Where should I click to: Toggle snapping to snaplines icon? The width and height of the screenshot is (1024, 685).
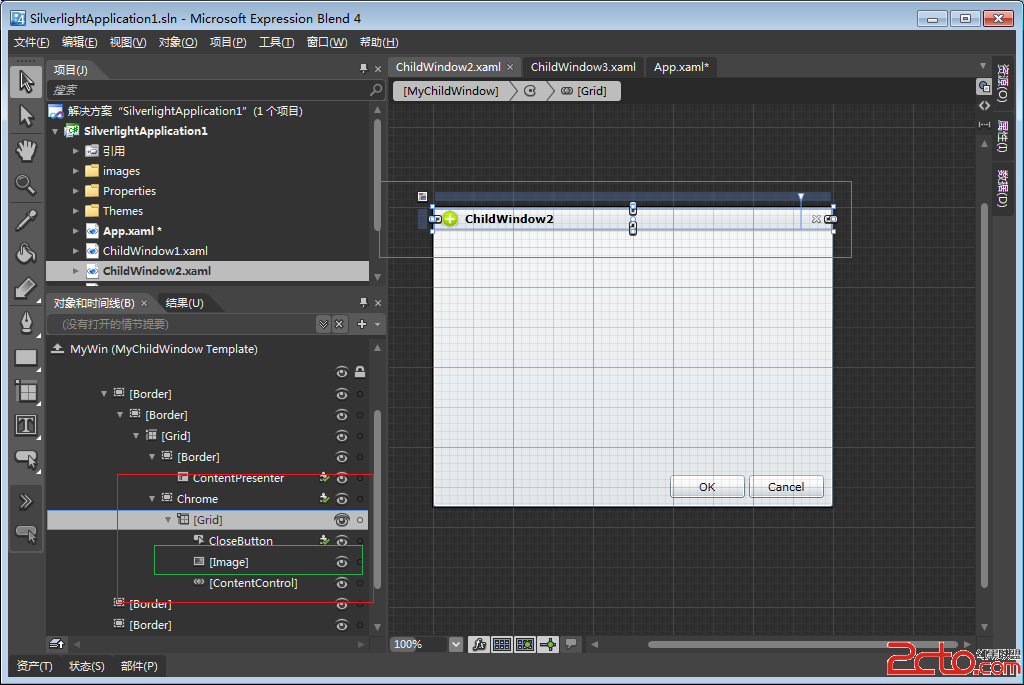[x=549, y=645]
